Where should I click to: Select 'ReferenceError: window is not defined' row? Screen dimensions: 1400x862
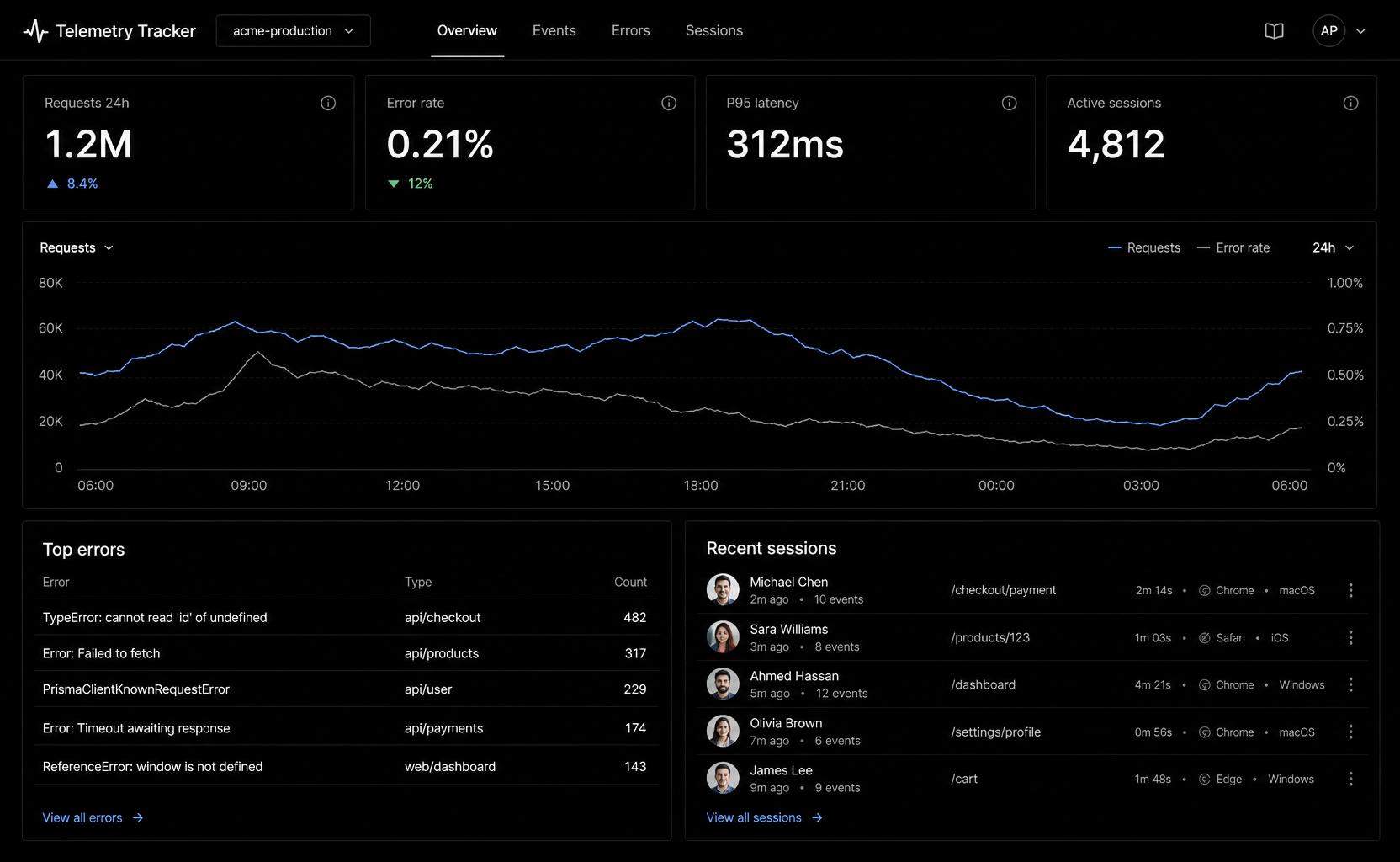(346, 766)
